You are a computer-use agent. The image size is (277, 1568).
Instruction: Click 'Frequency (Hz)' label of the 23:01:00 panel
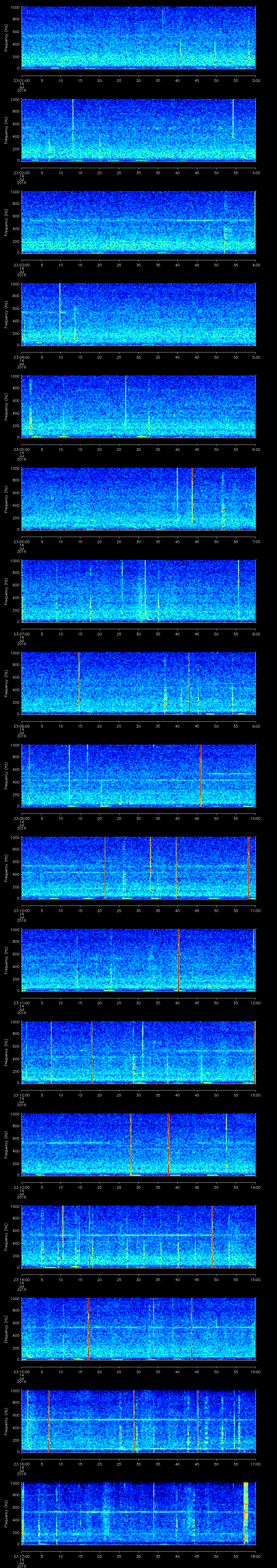click(6, 38)
